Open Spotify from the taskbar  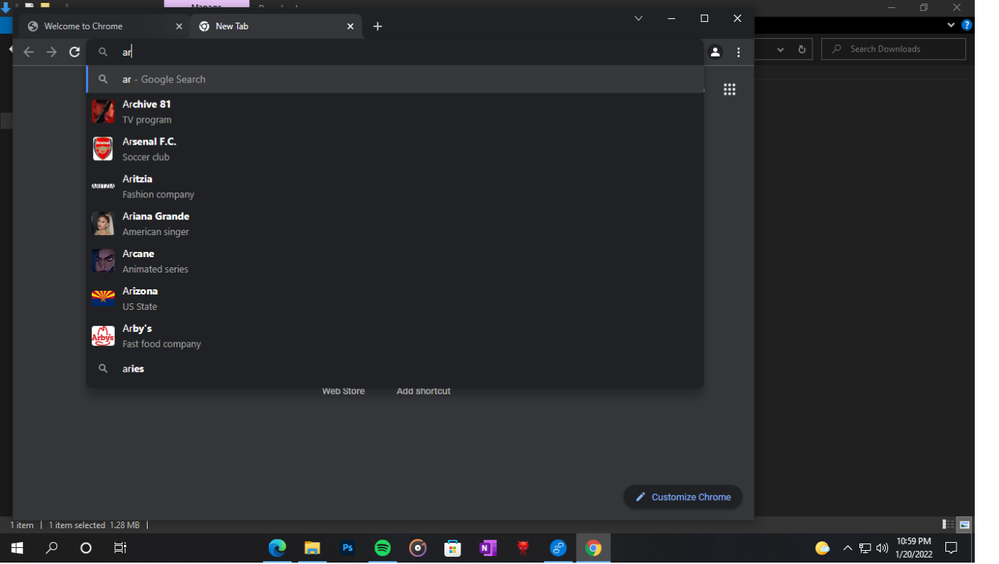coord(382,548)
